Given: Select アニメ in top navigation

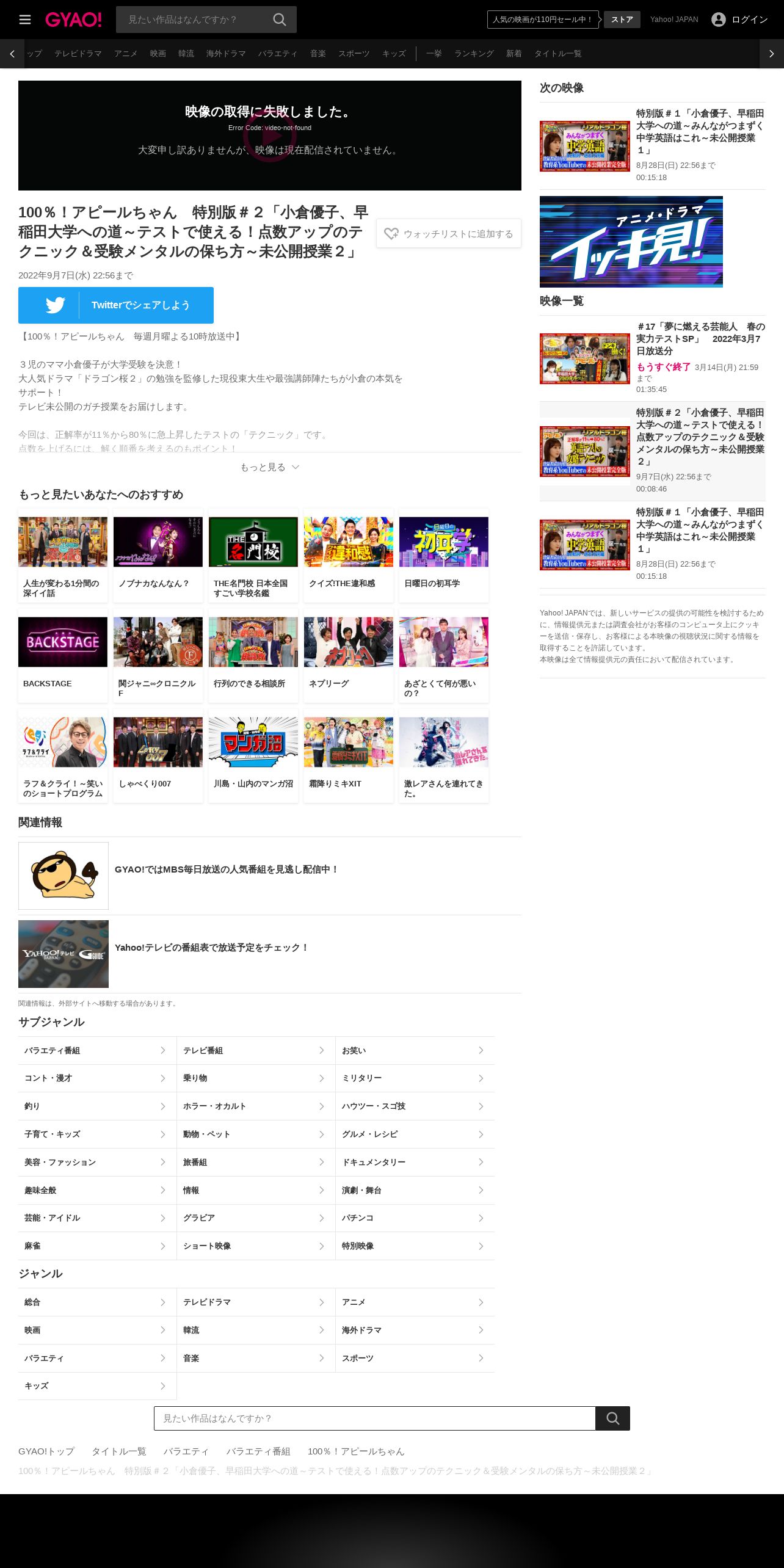Looking at the screenshot, I should point(126,54).
